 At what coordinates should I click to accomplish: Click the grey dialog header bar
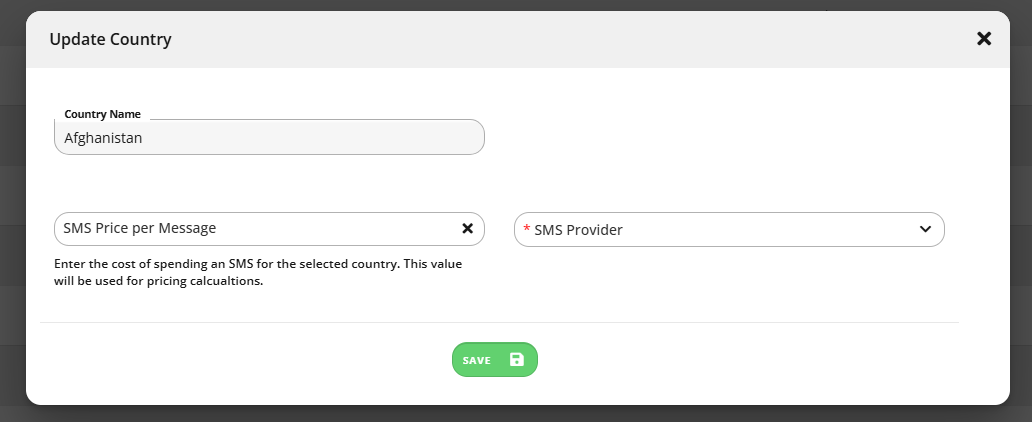tap(517, 40)
